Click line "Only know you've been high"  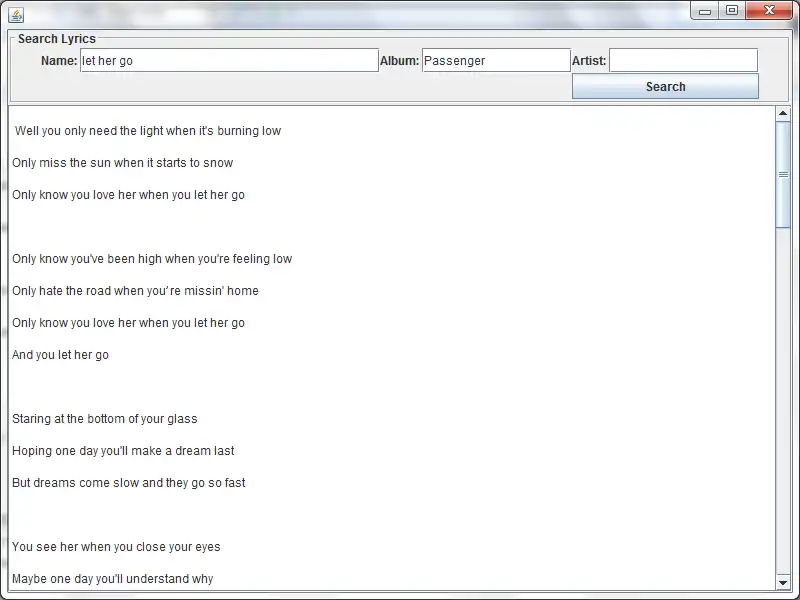click(152, 259)
